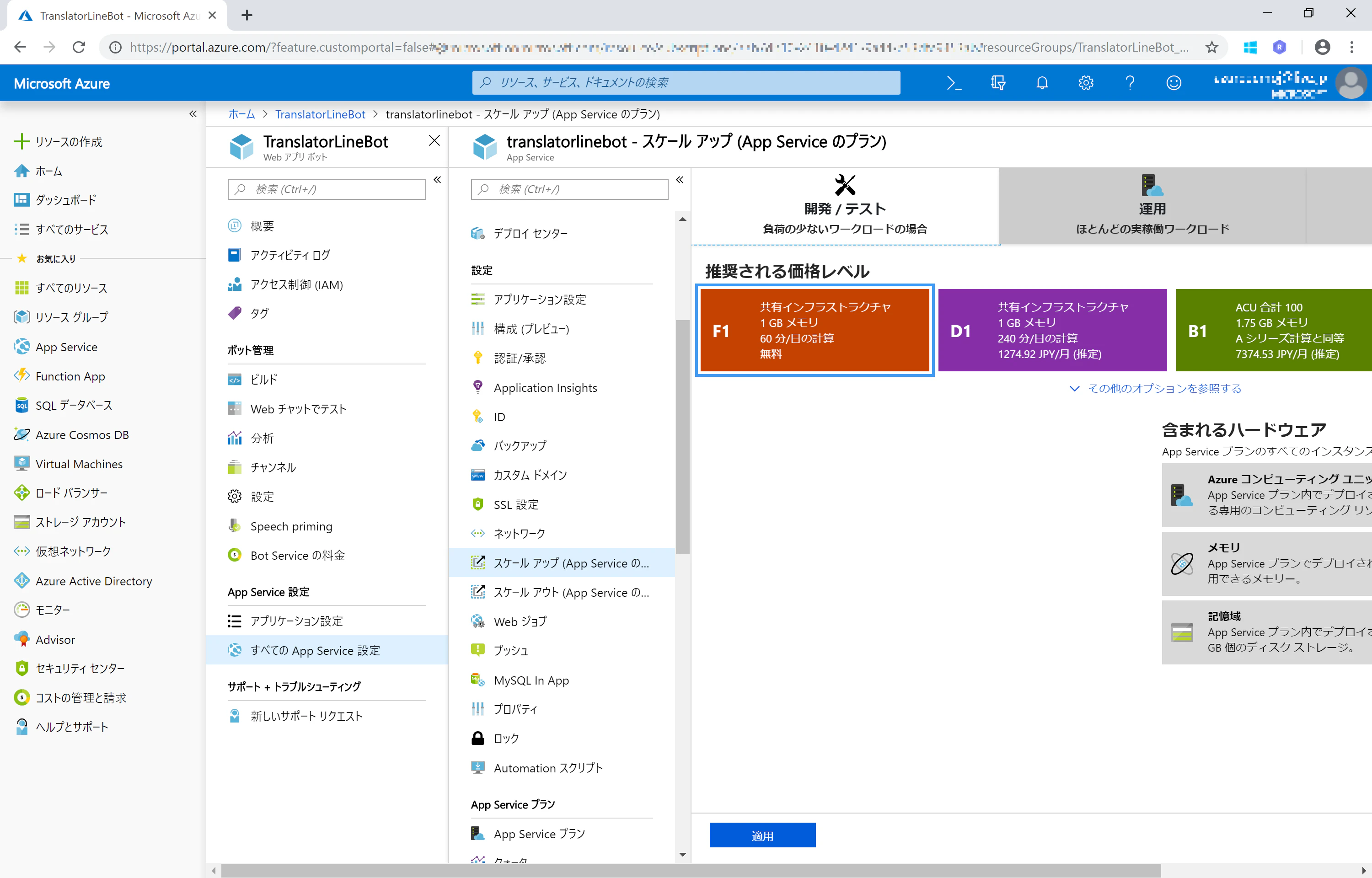Image resolution: width=1372 pixels, height=878 pixels.
Task: Open portal settings gear icon
Action: (1086, 83)
